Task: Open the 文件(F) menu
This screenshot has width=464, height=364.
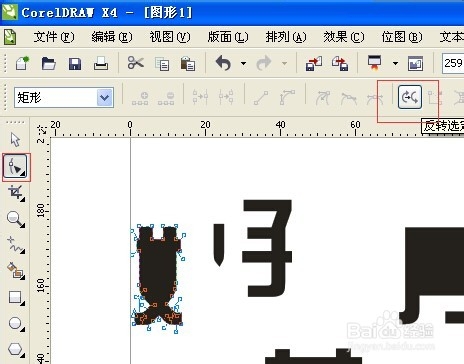Action: (54, 37)
